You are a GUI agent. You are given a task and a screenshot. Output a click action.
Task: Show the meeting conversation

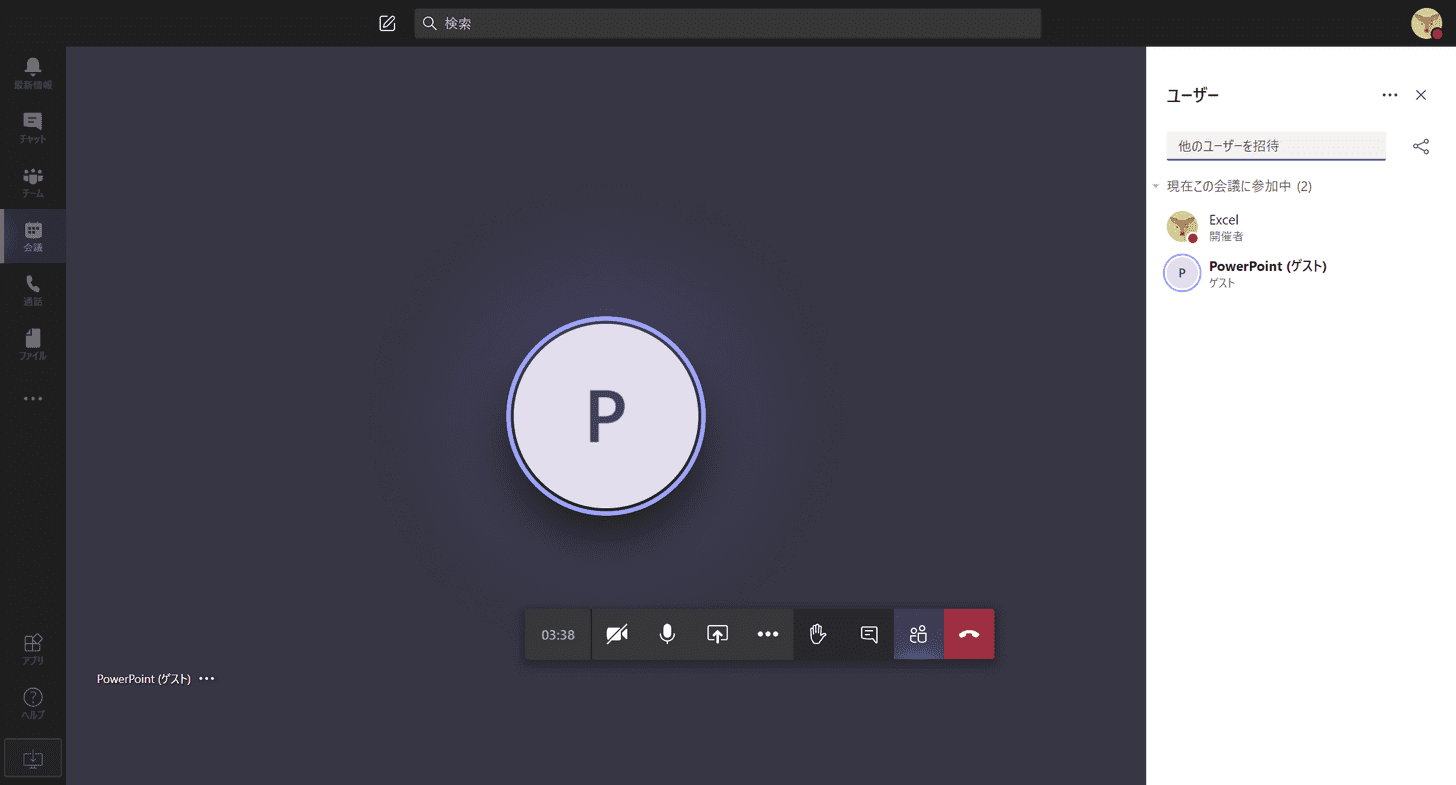coord(869,634)
